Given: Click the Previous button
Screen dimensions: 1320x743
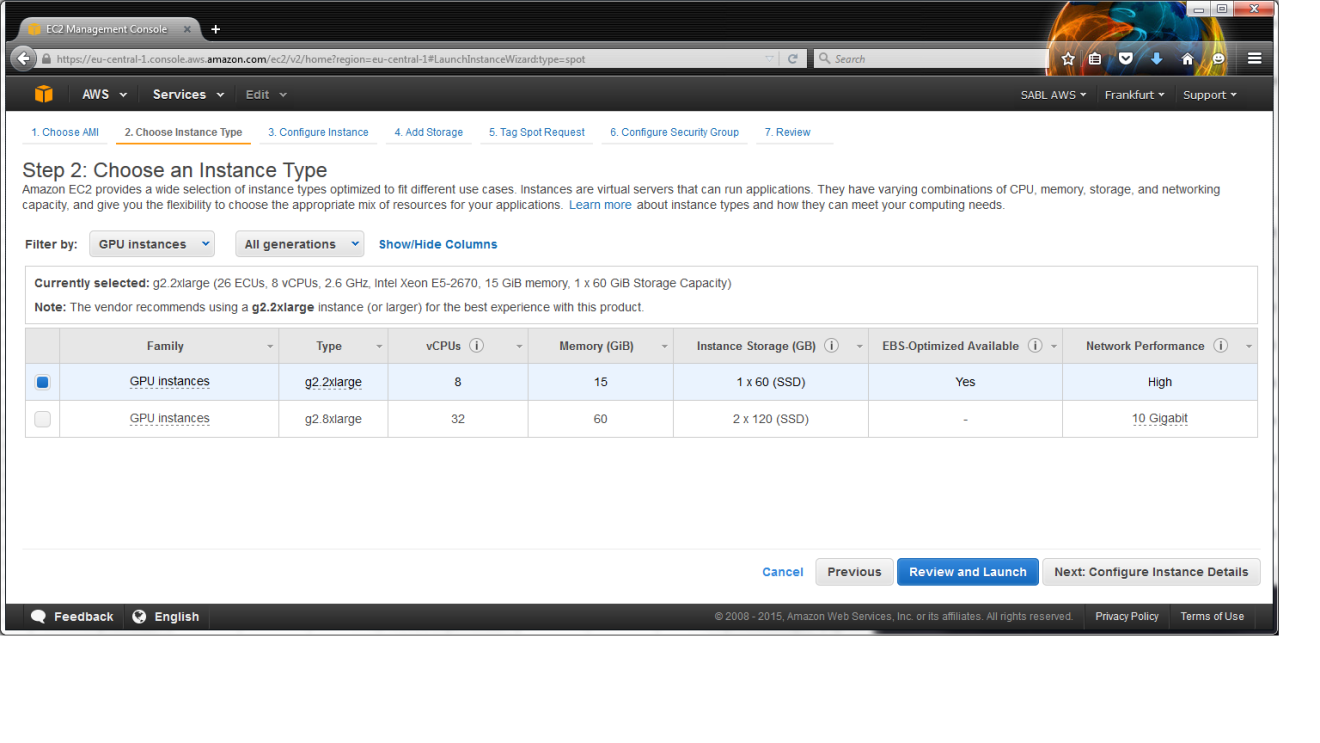Looking at the screenshot, I should click(855, 572).
